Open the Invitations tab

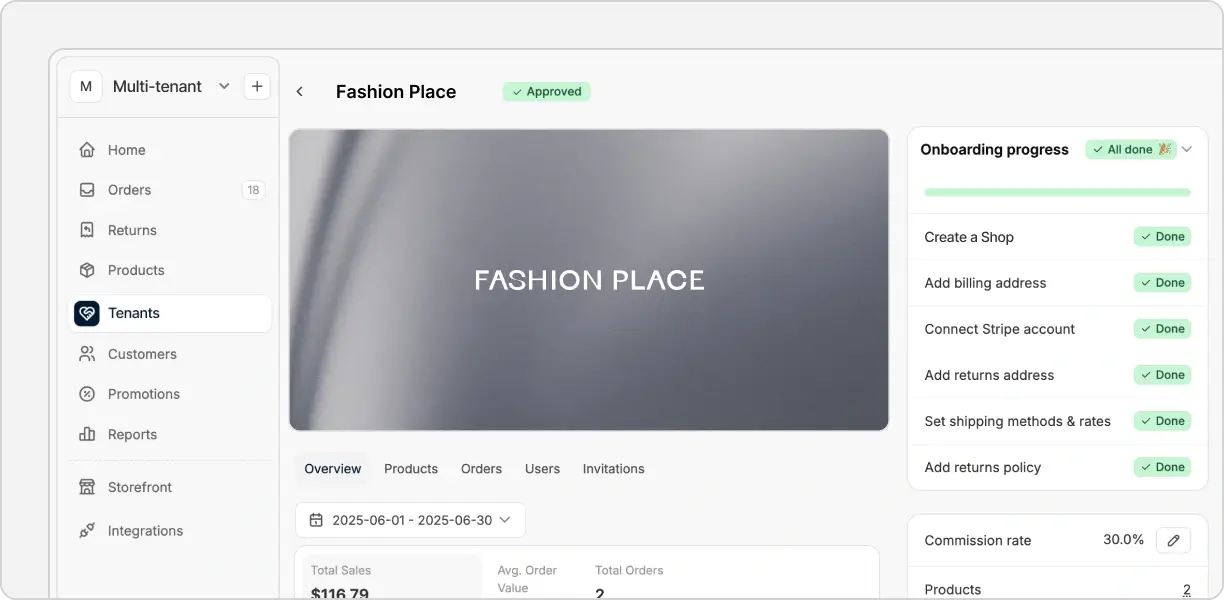click(613, 468)
